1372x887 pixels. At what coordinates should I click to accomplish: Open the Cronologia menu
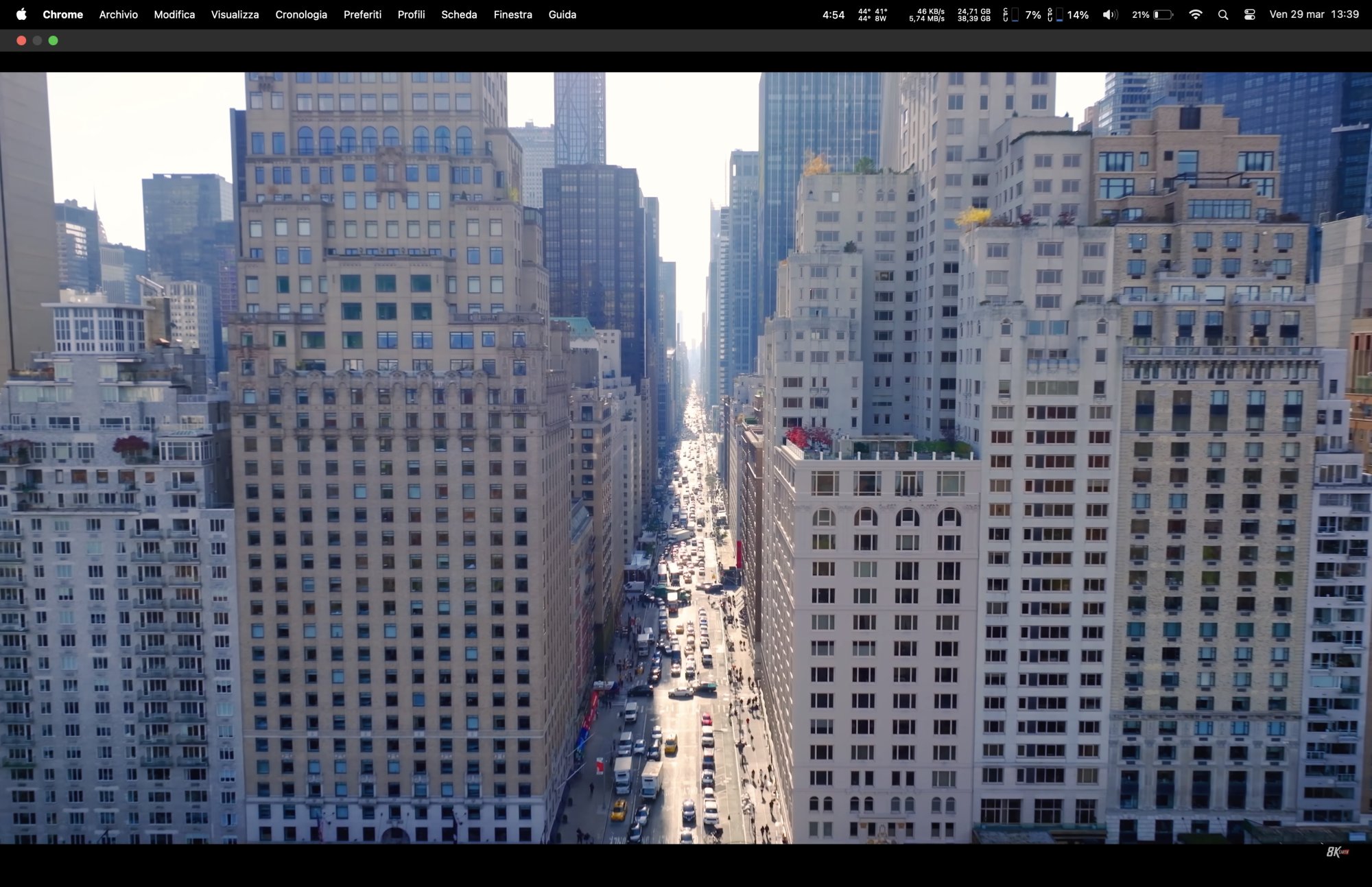(300, 14)
